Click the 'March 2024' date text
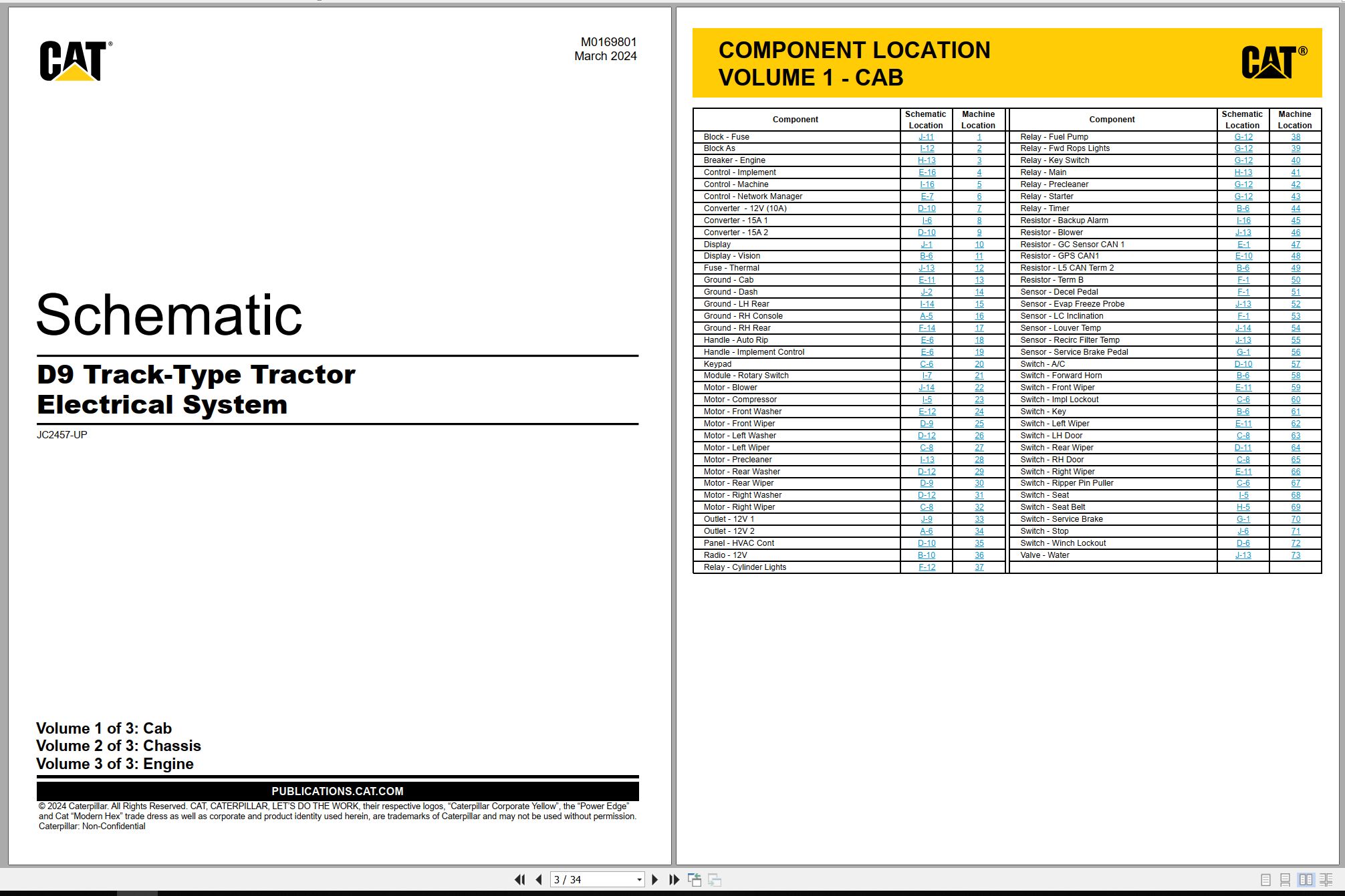 pos(606,56)
